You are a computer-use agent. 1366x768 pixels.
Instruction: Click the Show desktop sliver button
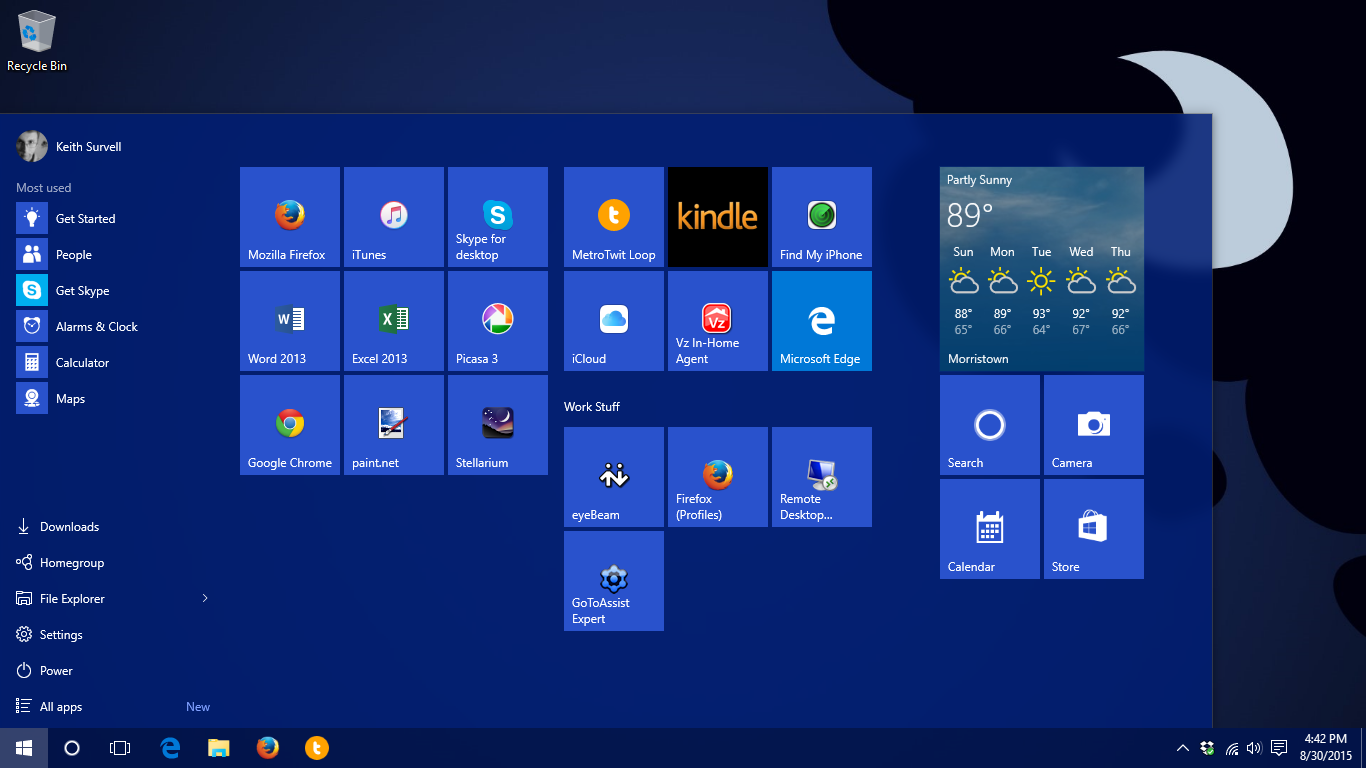(1363, 748)
